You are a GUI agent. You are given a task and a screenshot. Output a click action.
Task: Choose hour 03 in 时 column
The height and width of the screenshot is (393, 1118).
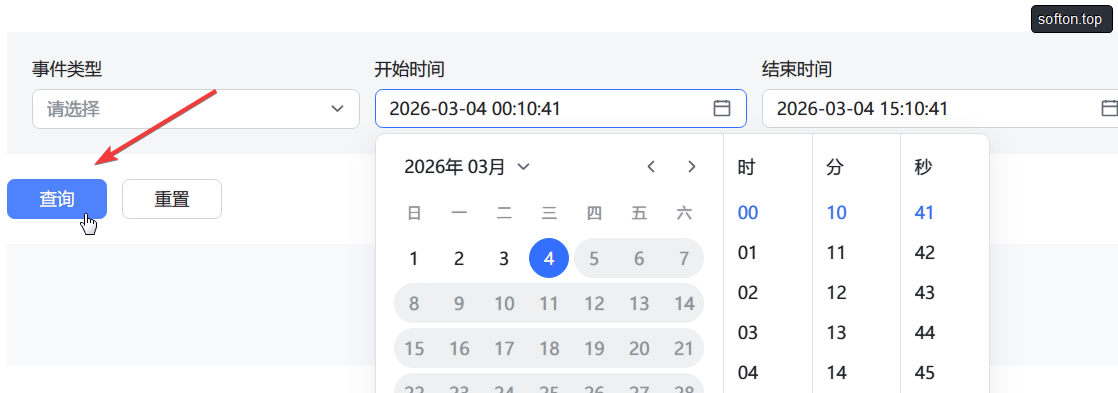tap(747, 332)
